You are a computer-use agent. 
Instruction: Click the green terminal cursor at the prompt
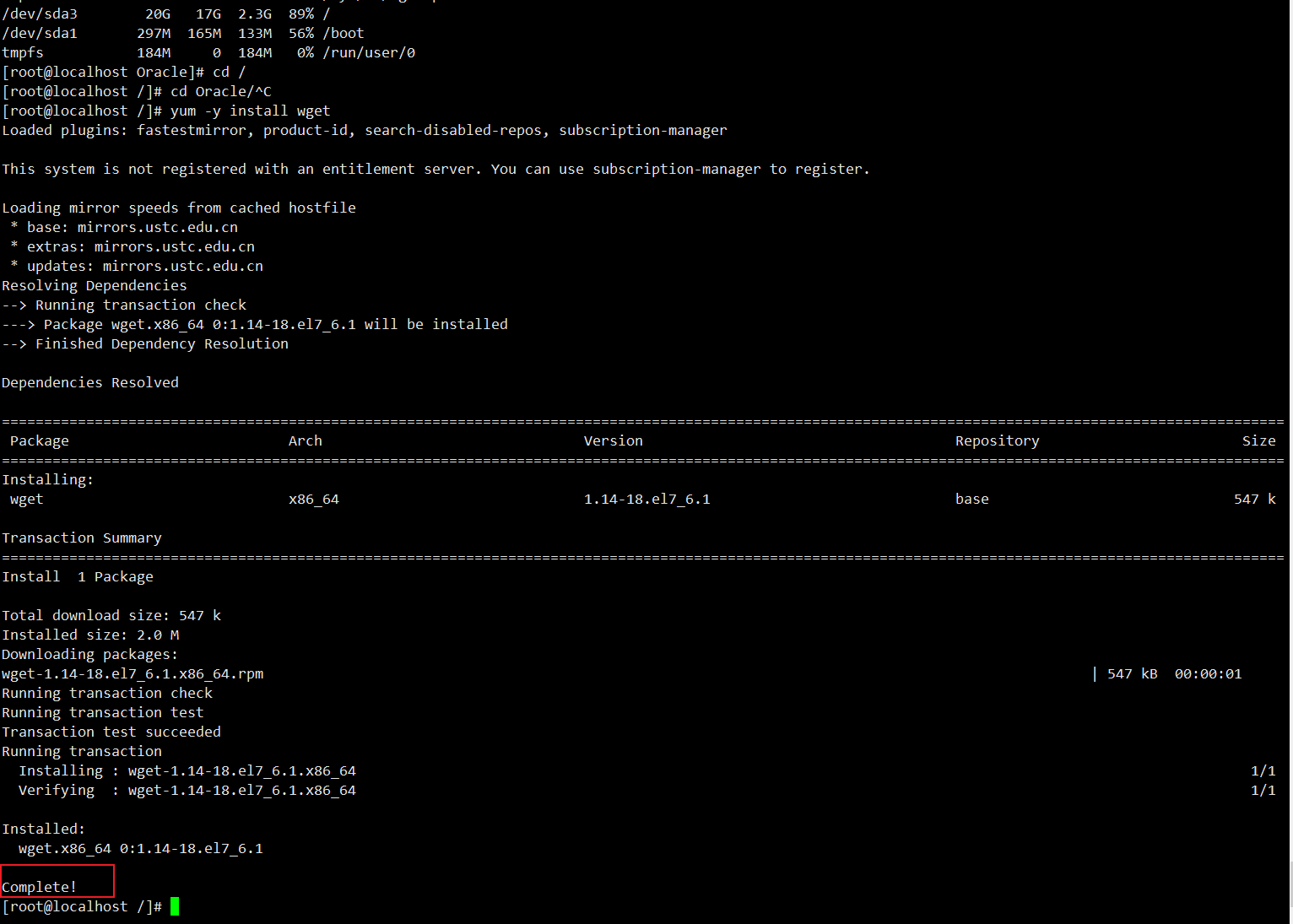click(175, 906)
